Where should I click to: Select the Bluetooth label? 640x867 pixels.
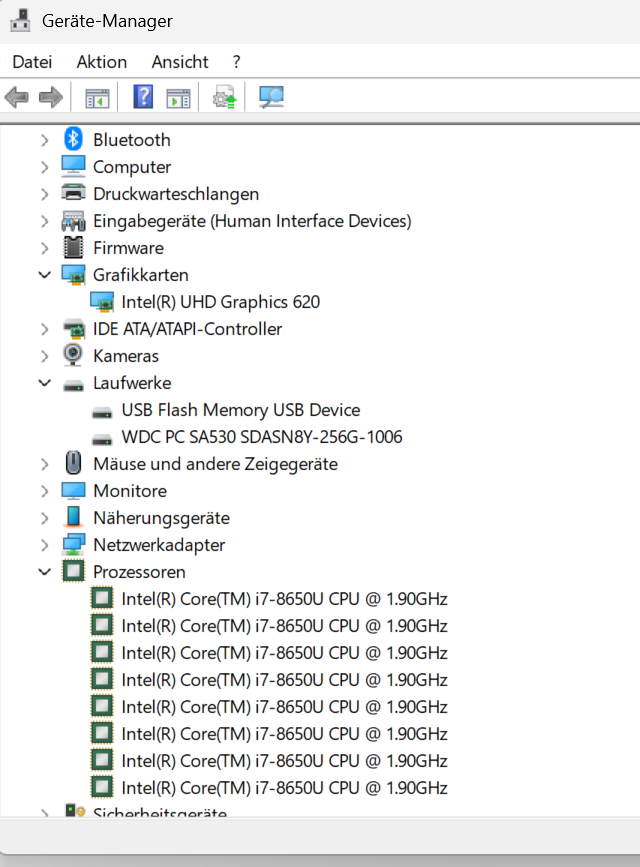[x=132, y=140]
